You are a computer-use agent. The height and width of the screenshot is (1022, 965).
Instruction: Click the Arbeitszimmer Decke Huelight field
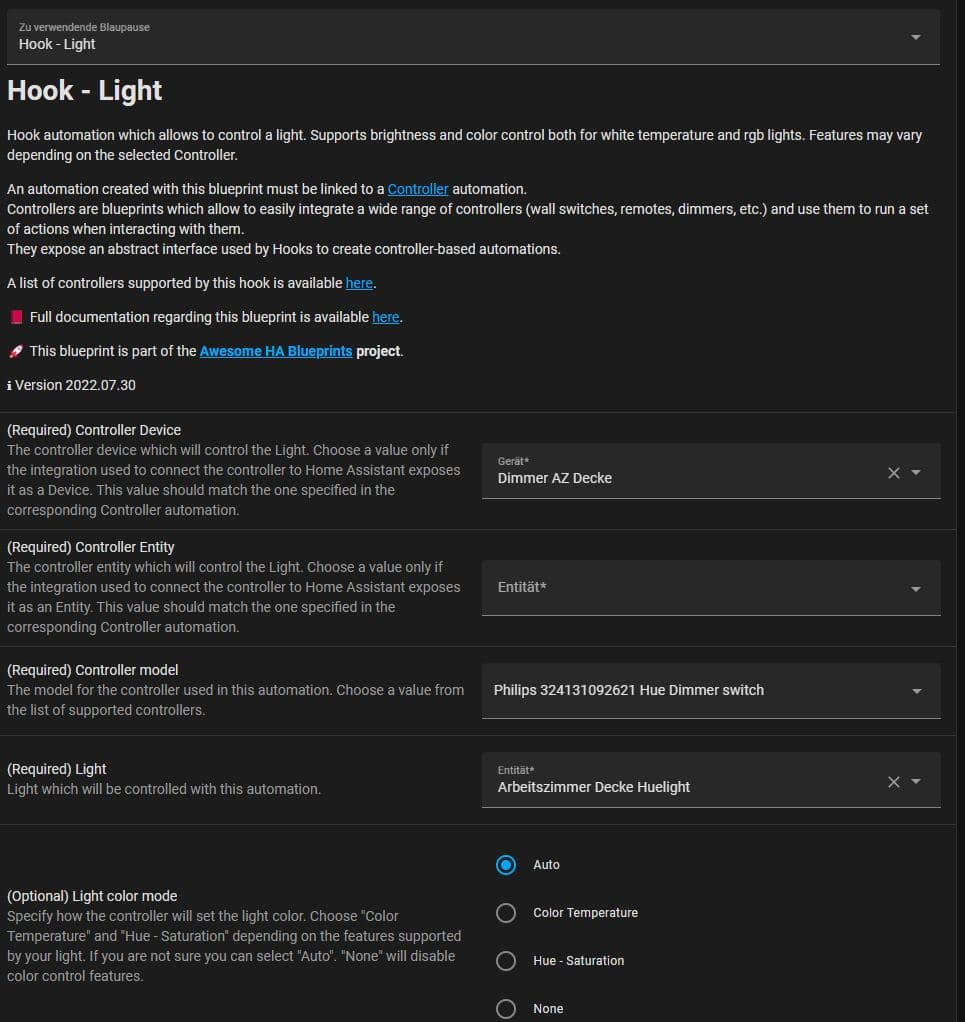click(680, 787)
